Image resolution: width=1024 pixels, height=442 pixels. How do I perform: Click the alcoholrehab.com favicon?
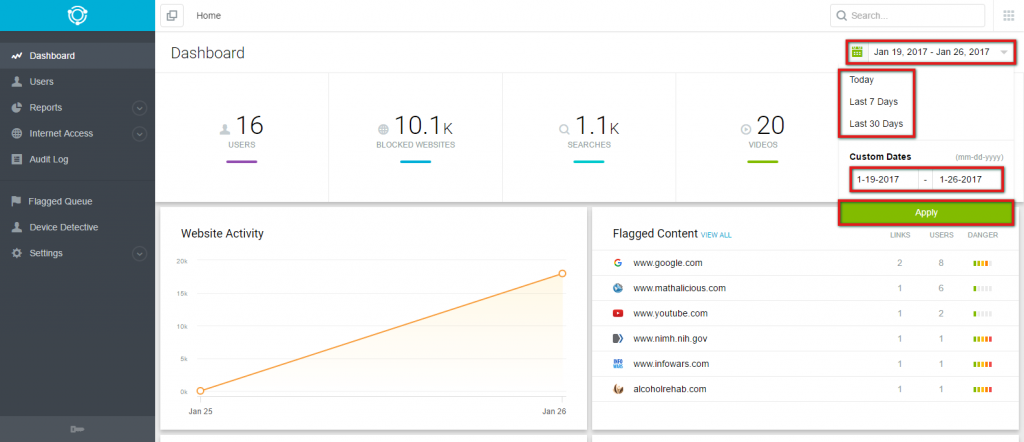[x=618, y=389]
